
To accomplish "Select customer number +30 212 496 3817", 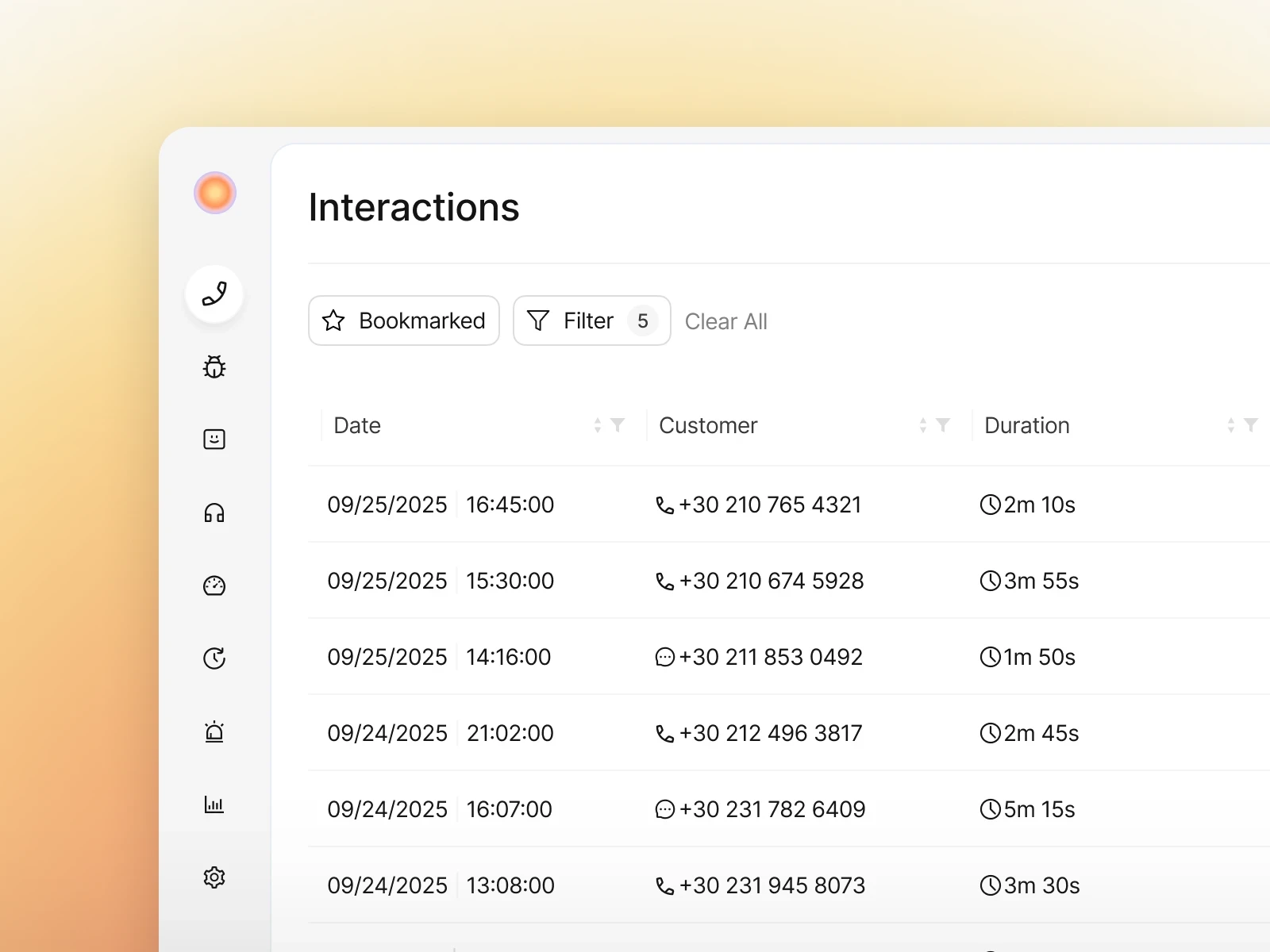I will [771, 733].
